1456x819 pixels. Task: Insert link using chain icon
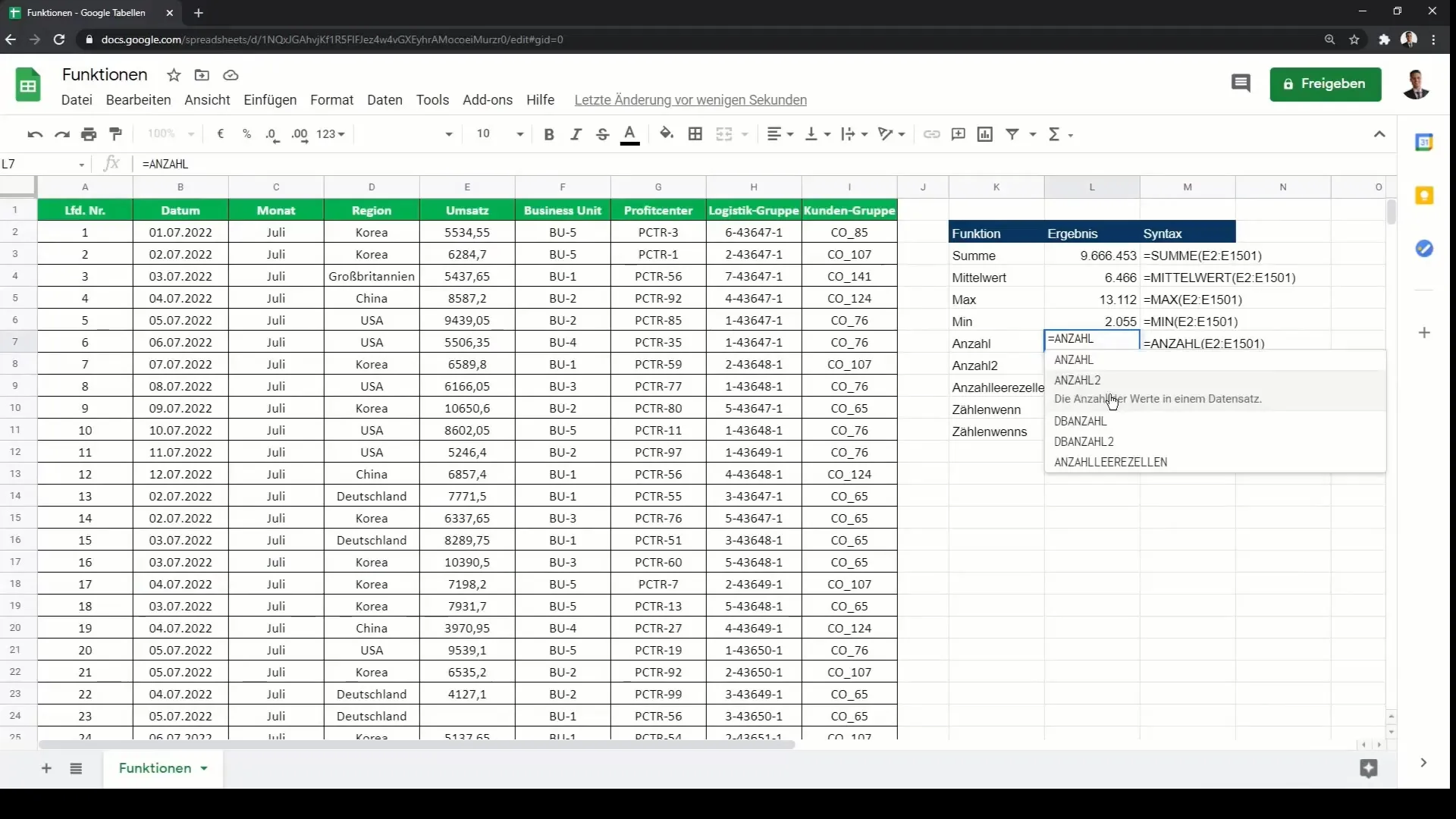[931, 134]
